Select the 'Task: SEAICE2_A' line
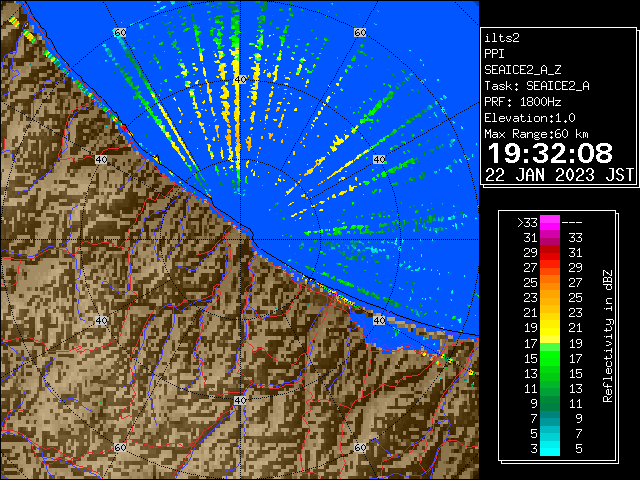Screen dimensions: 640x480 [537, 86]
